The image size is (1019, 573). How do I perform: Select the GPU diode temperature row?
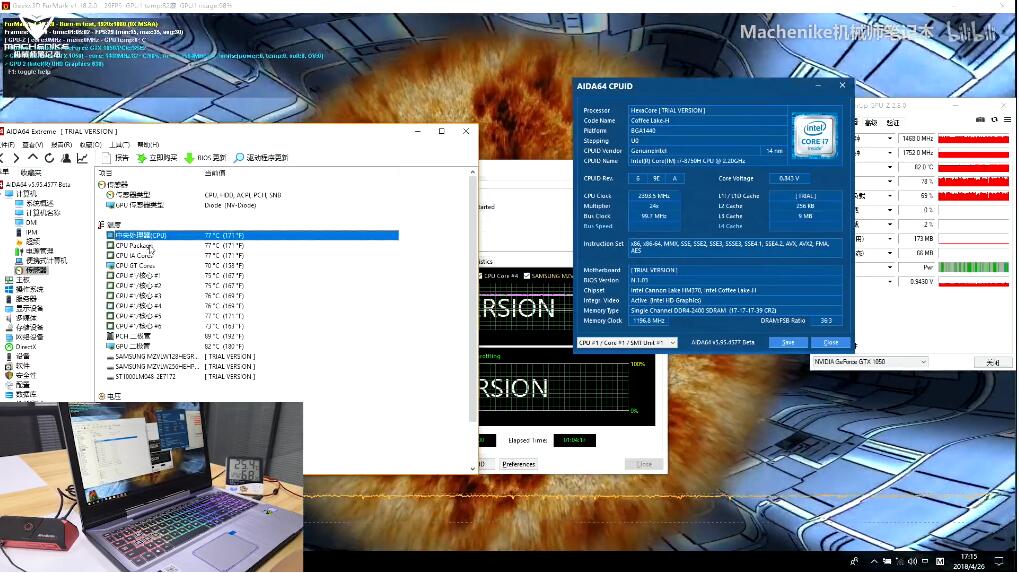click(x=253, y=346)
